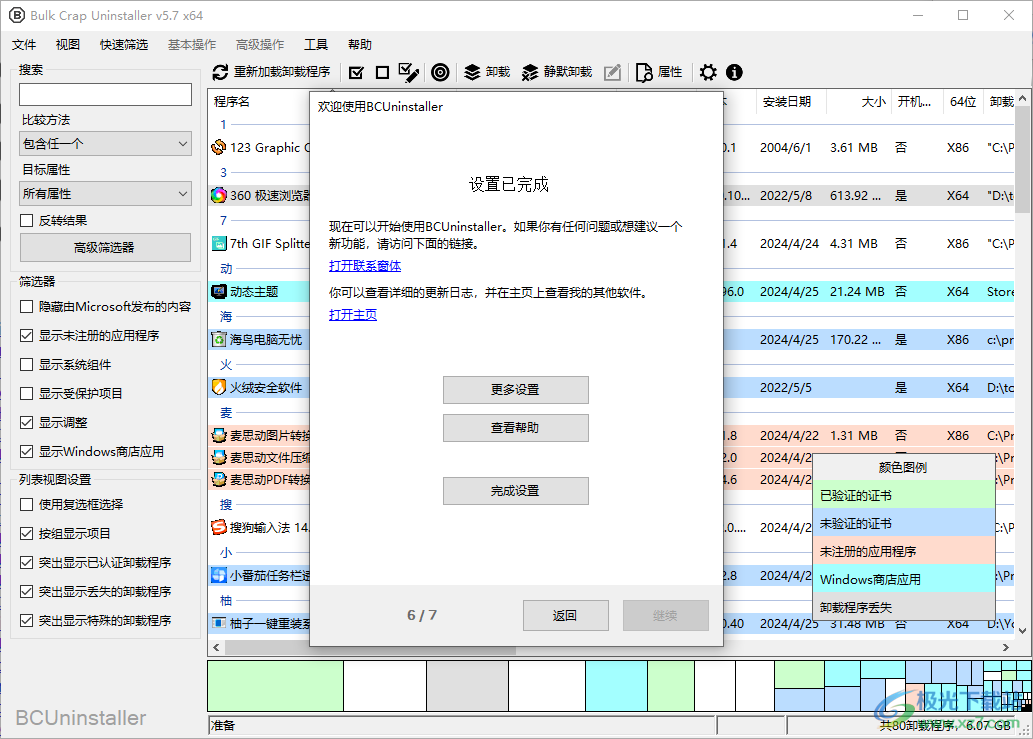This screenshot has height=739, width=1033.
Task: Open the 属性 (Properties) toolbar item
Action: (x=658, y=72)
